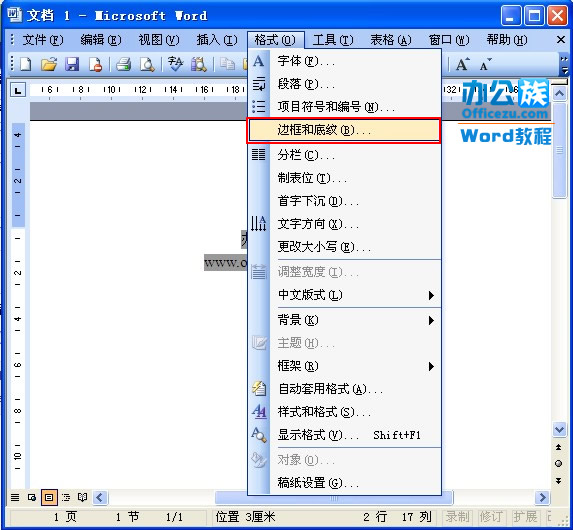The height and width of the screenshot is (530, 573).
Task: Select 稿纸设置(G)... menu item
Action: 344,483
